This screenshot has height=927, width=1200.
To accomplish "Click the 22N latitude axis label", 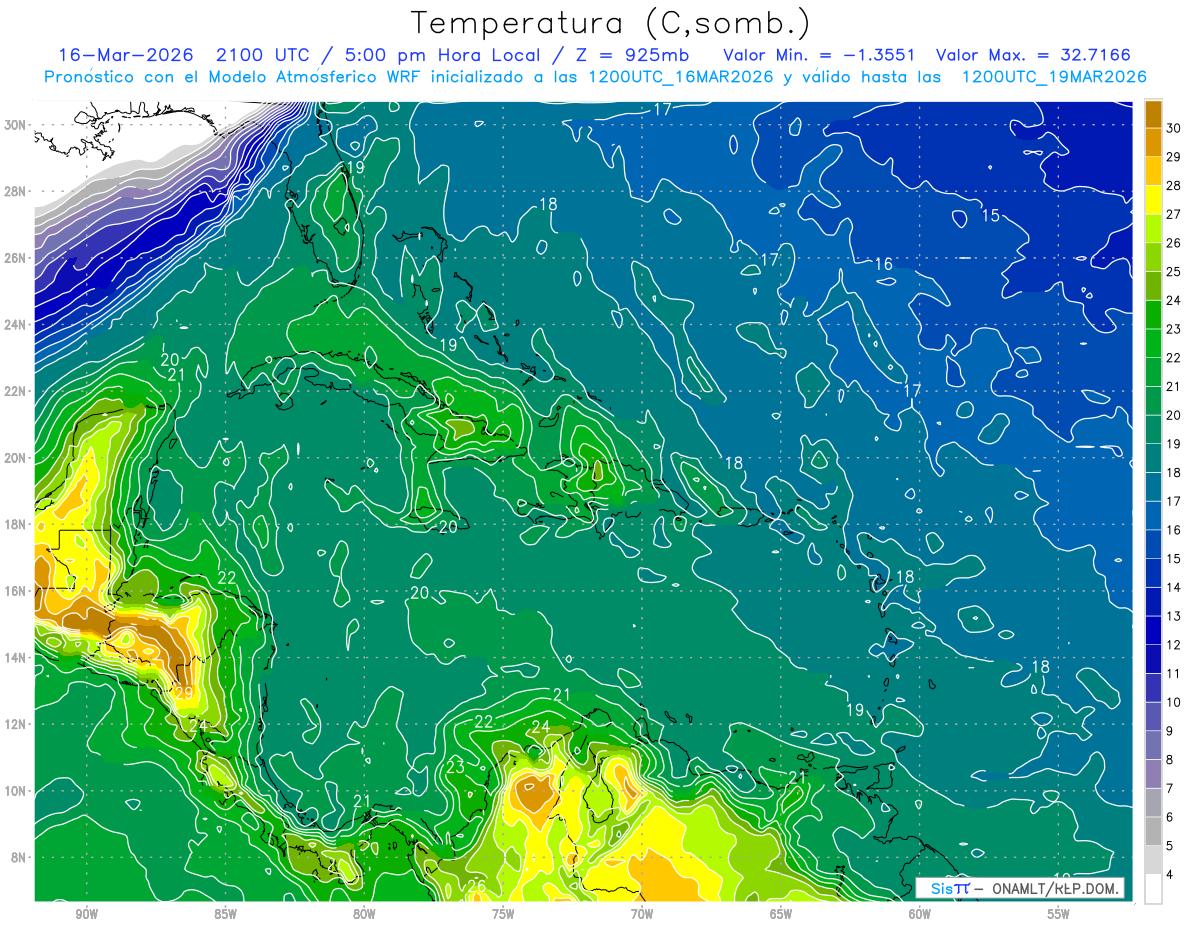I will click(x=17, y=391).
